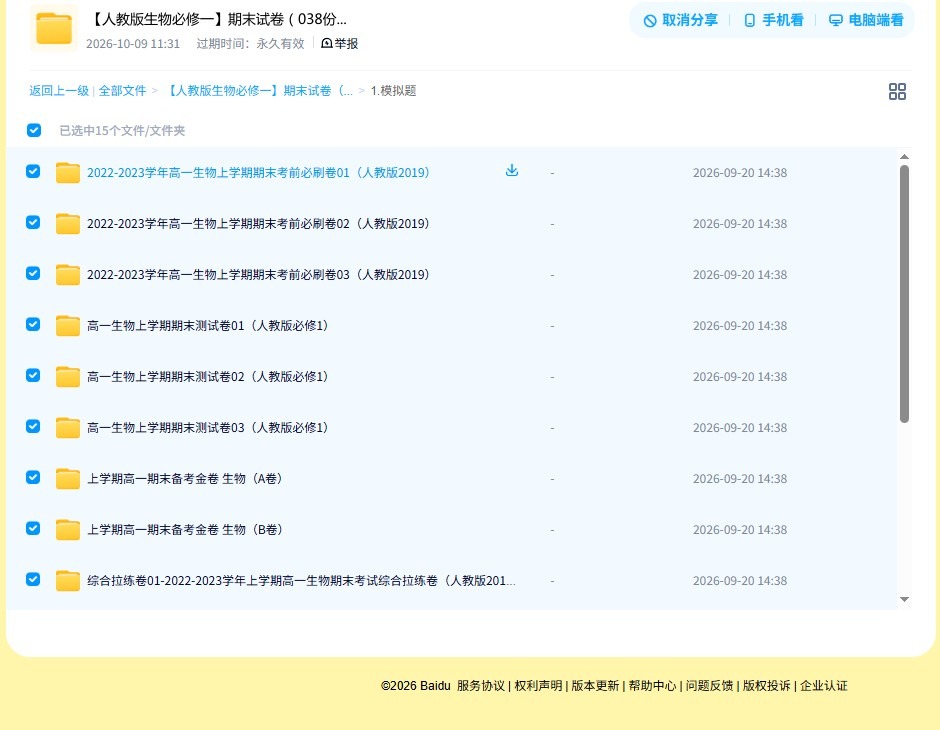Image resolution: width=940 pixels, height=730 pixels.
Task: Open 综合拉练卷01-2022-2023学年 folder name
Action: [x=302, y=580]
